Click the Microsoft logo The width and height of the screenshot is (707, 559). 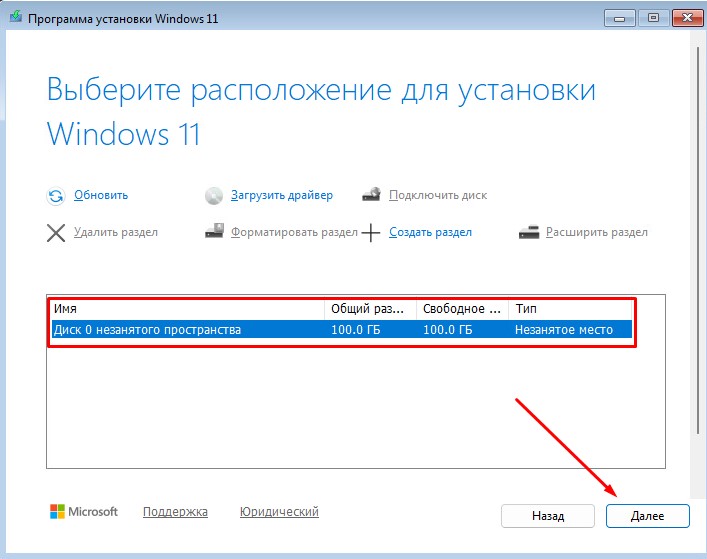(84, 512)
